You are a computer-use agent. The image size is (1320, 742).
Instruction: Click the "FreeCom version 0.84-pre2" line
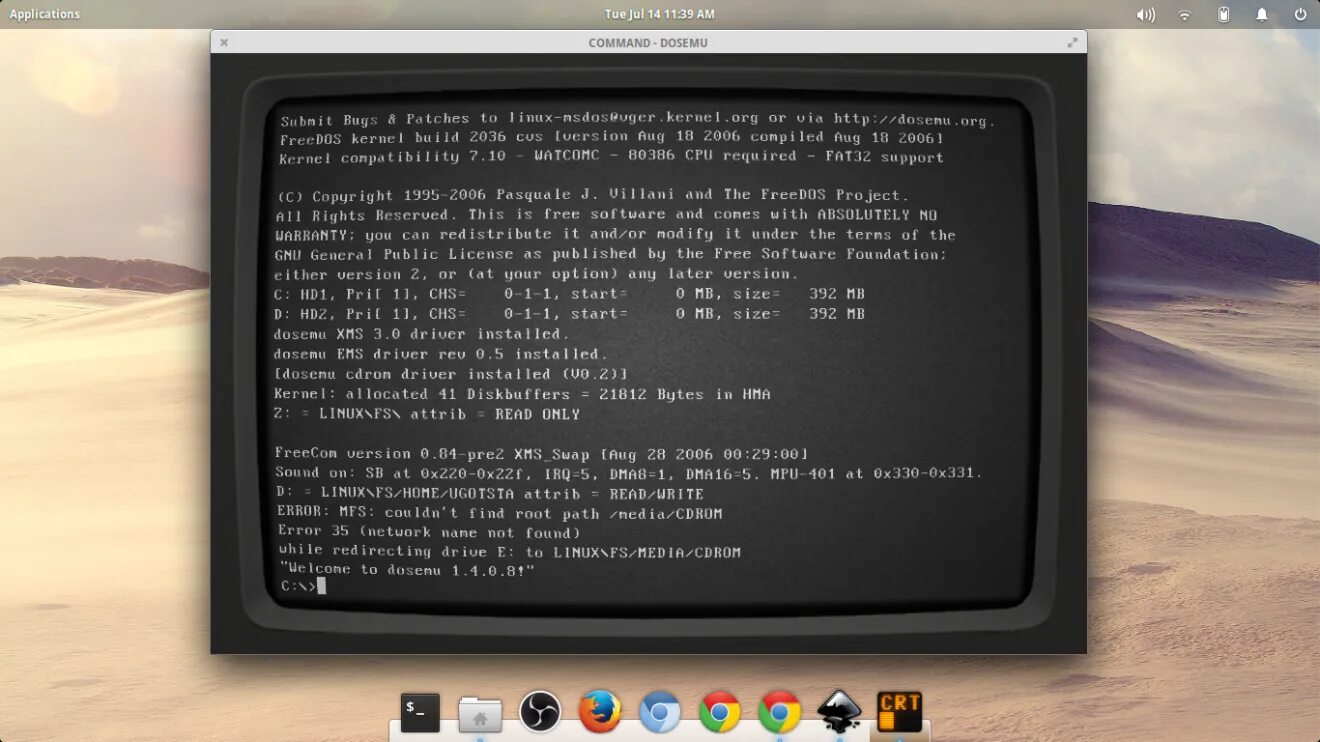point(541,453)
